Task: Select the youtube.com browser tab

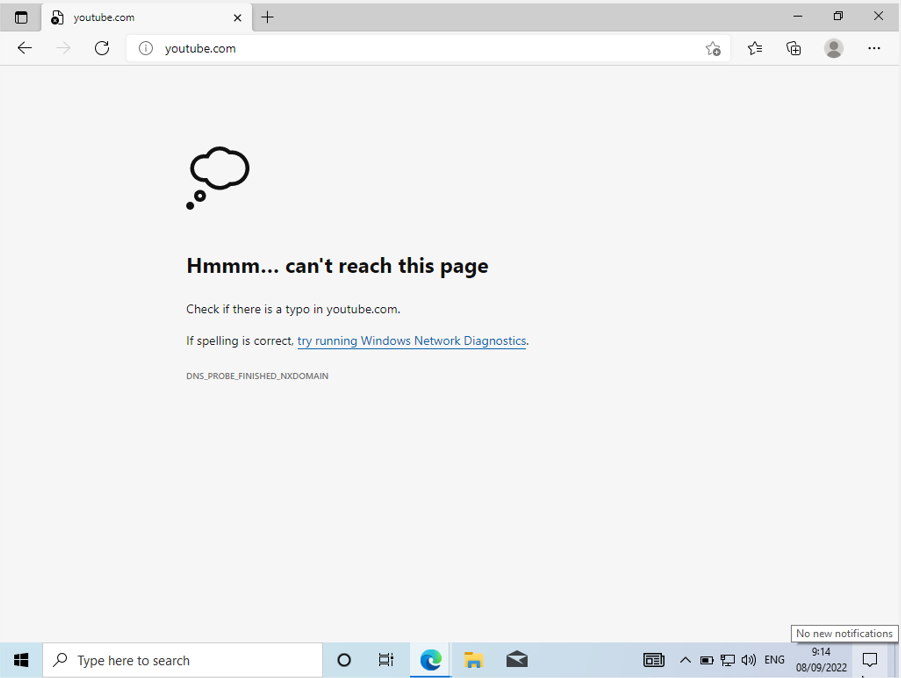Action: click(147, 17)
